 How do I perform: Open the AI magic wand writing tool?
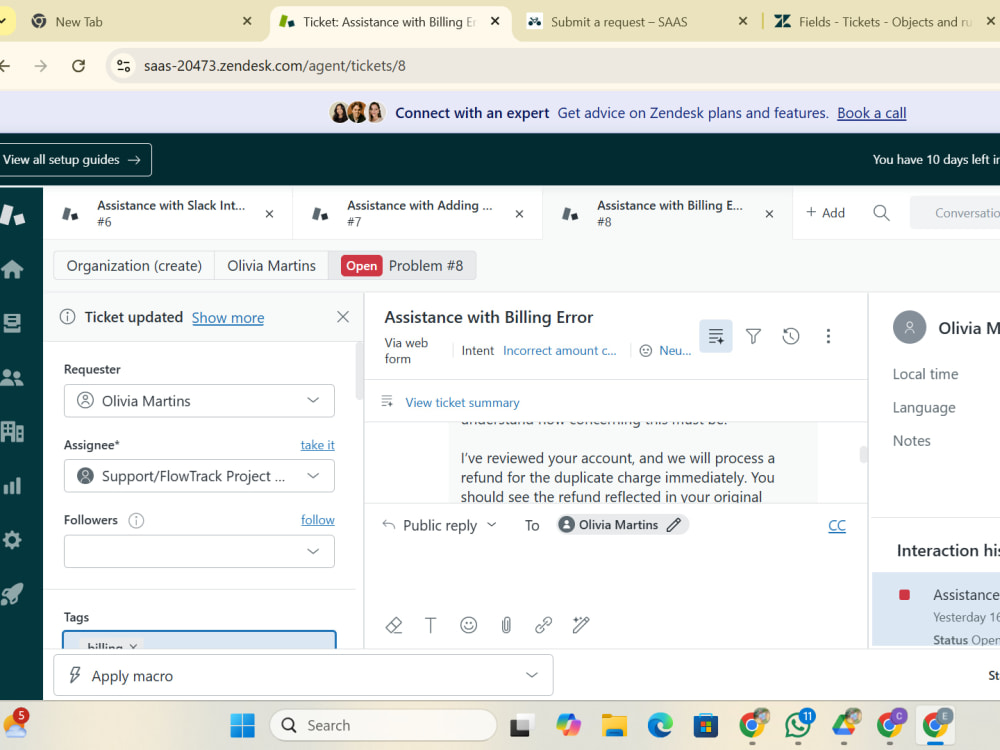[x=581, y=625]
